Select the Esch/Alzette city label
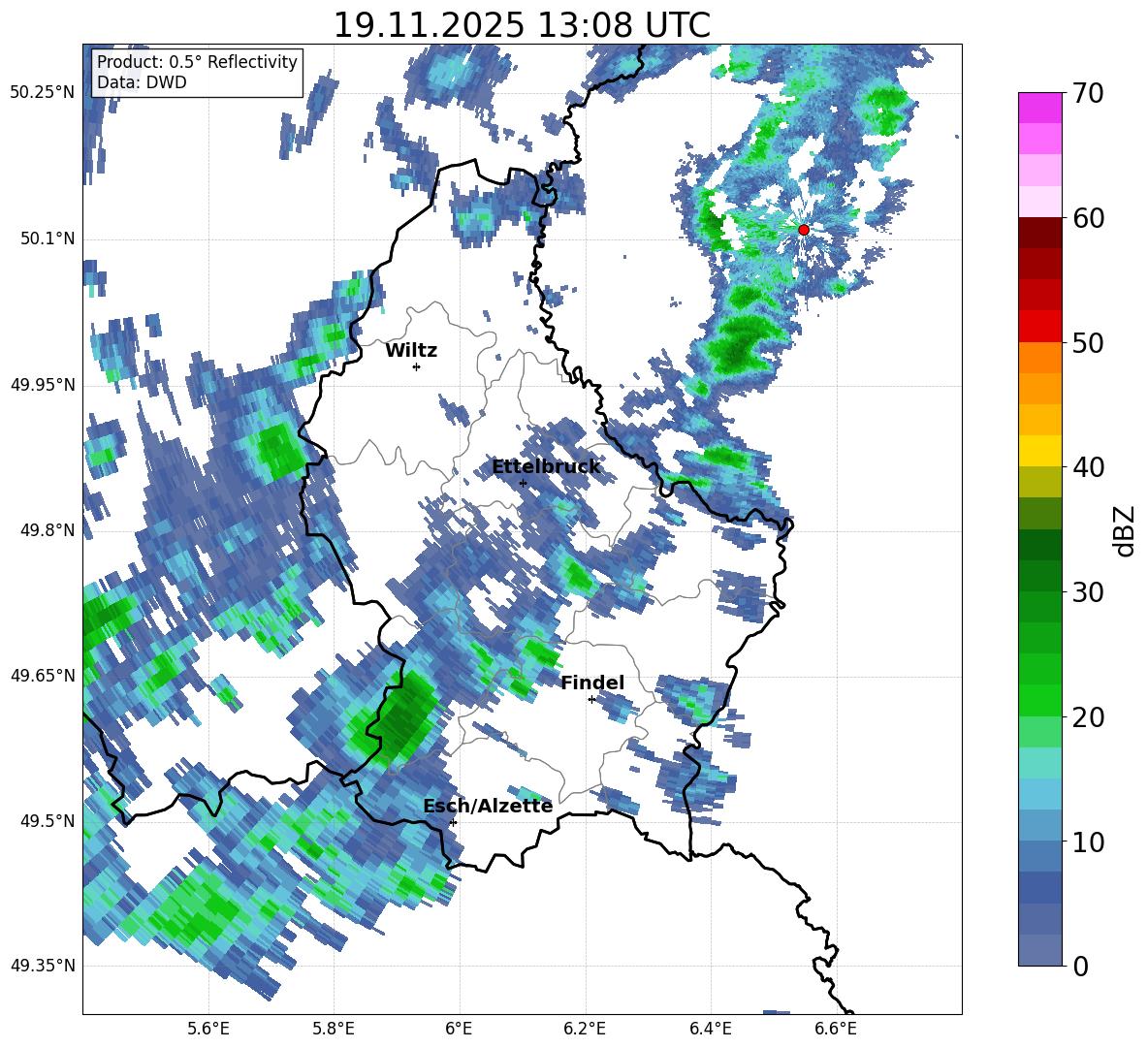Viewport: 1148px width, 1048px height. (x=488, y=806)
